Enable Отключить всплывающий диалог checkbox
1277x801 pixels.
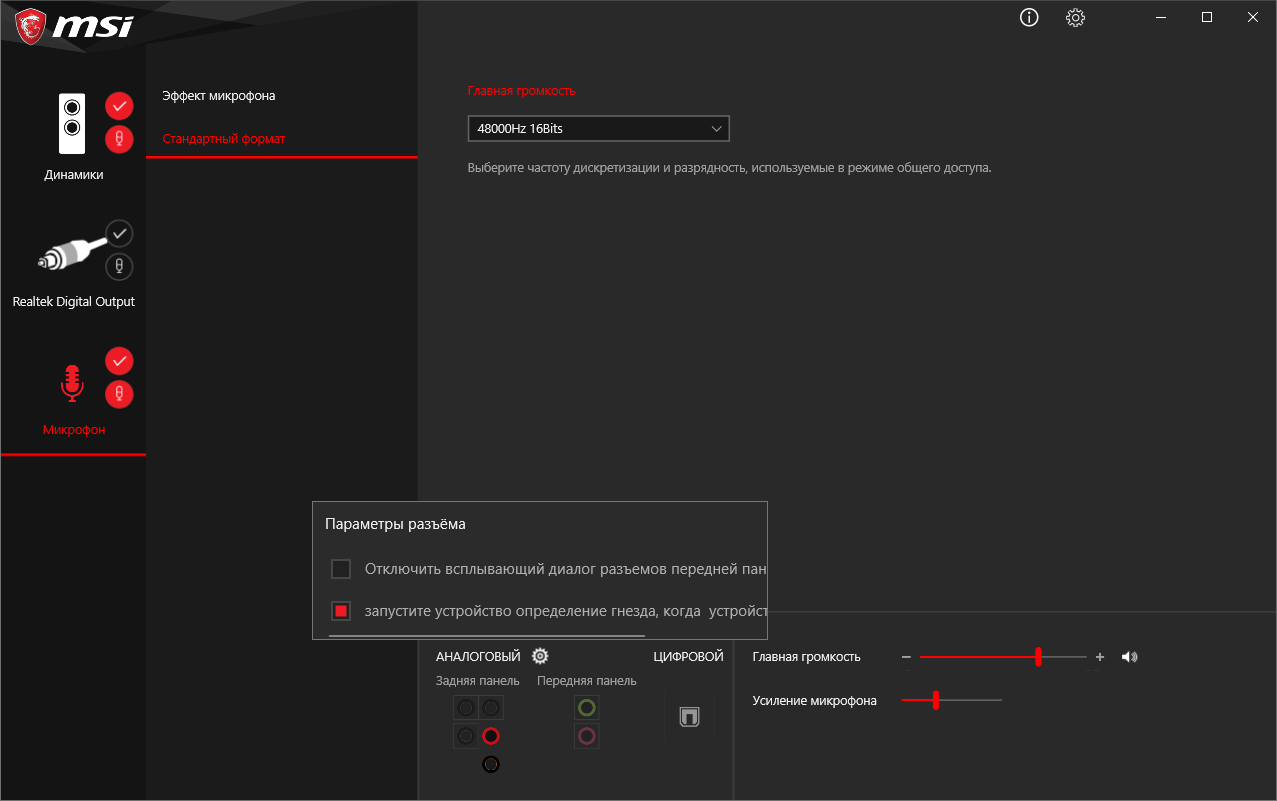pos(341,569)
